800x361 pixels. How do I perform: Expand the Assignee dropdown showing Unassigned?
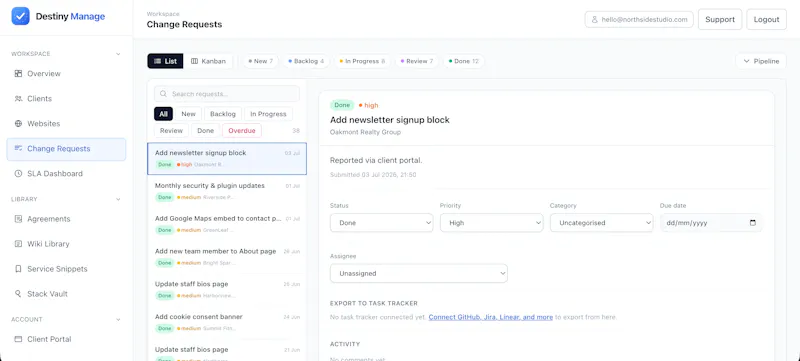[419, 273]
